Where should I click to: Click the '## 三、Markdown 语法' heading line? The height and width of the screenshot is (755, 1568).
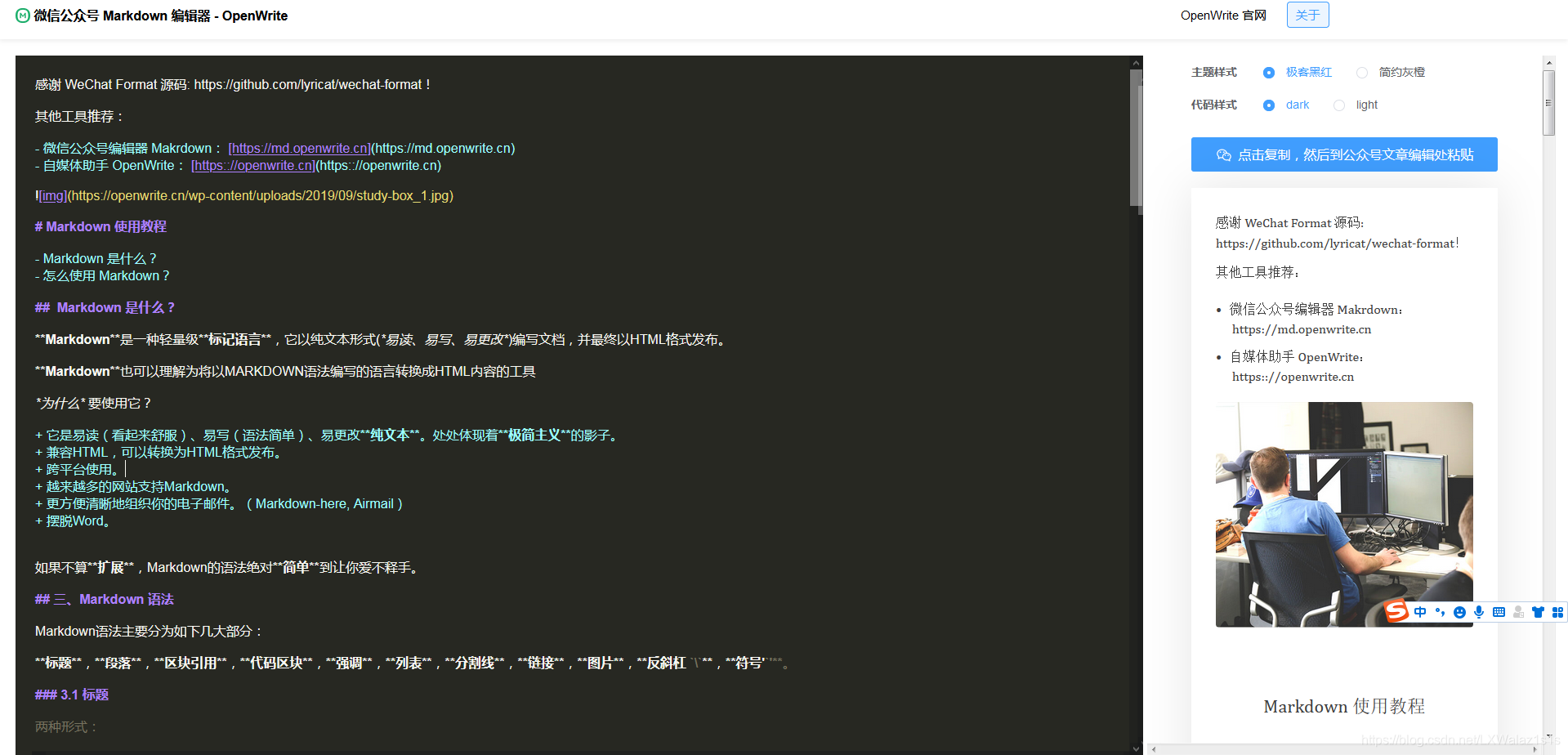104,599
